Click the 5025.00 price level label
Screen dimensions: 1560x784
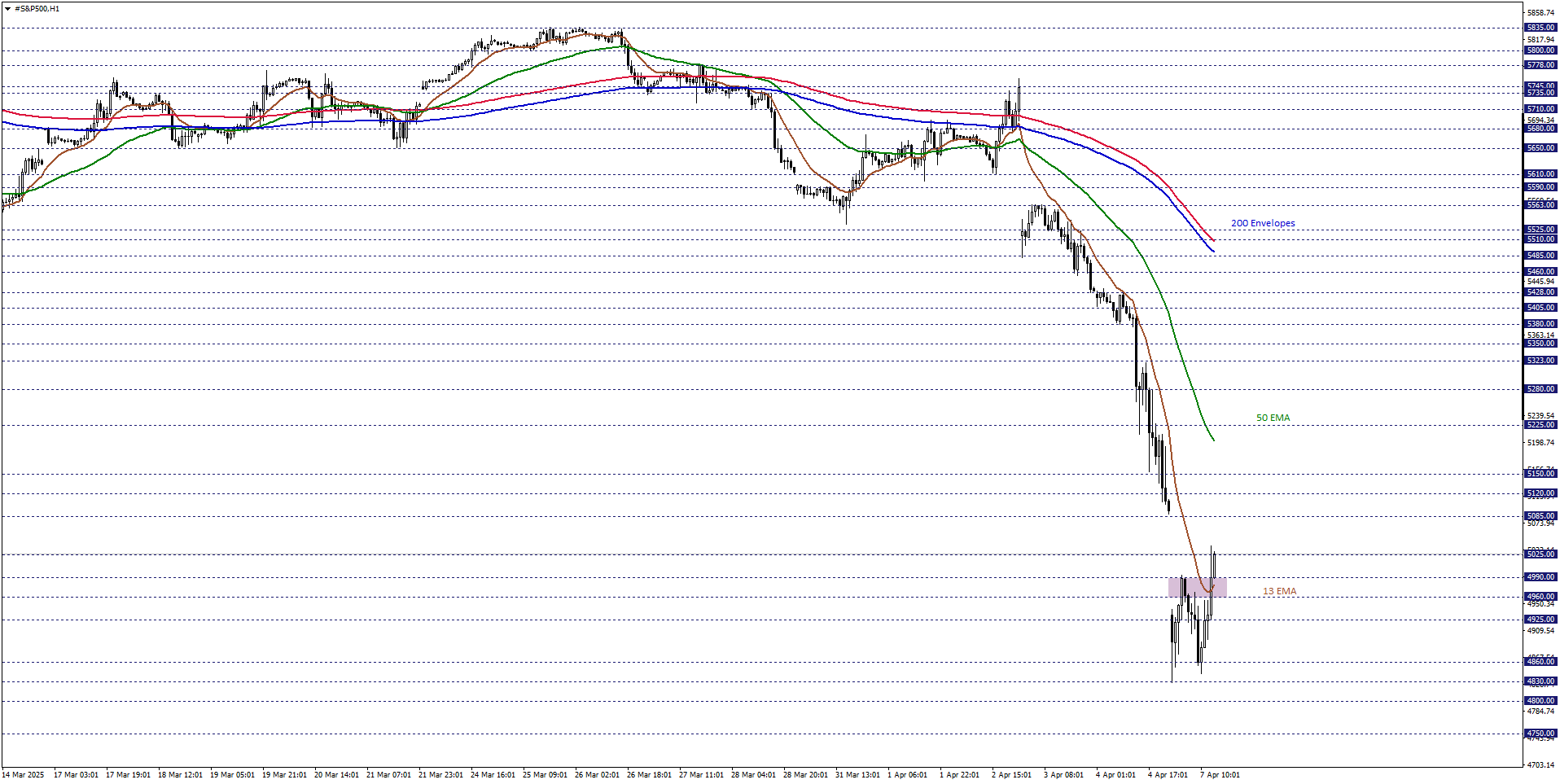[x=1540, y=554]
